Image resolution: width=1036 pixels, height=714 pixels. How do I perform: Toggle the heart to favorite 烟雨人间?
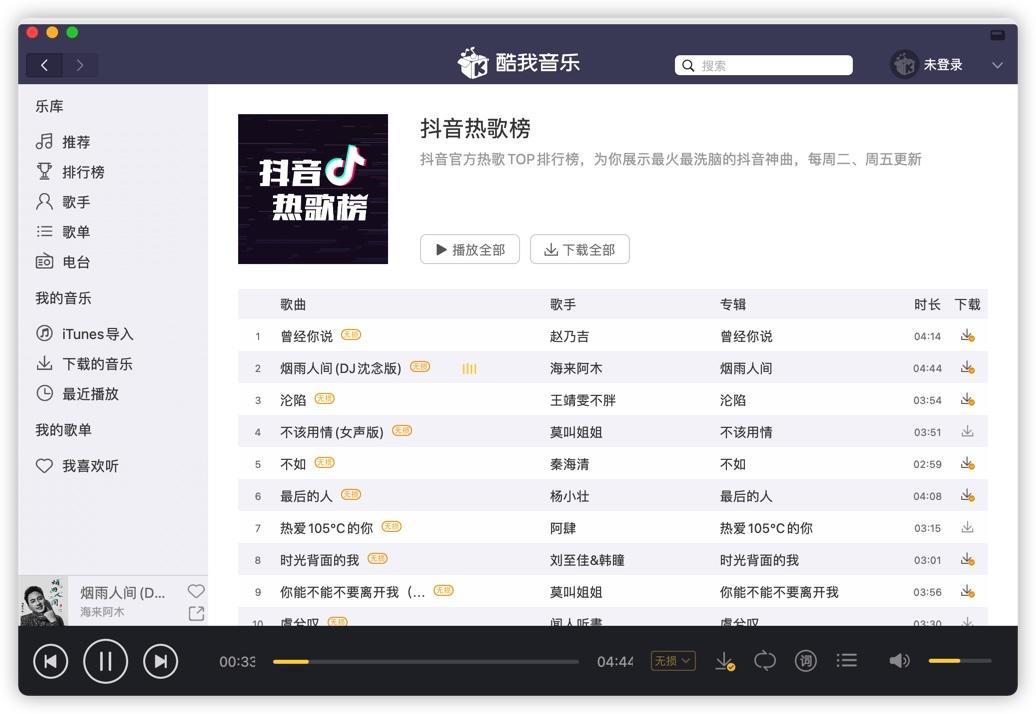tap(196, 591)
